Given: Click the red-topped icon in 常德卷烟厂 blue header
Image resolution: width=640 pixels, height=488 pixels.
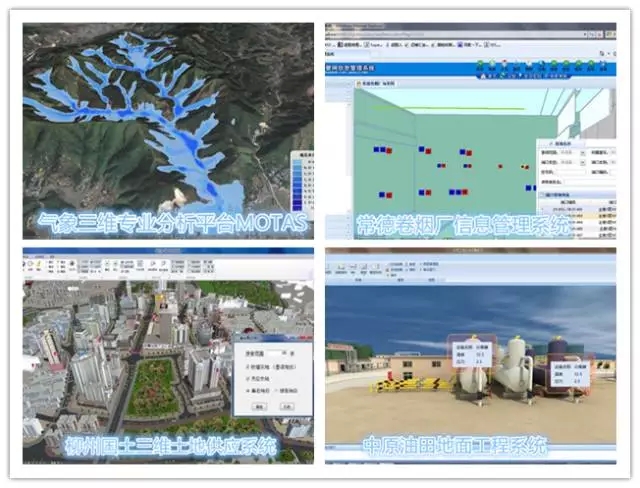Looking at the screenshot, I should (504, 65).
